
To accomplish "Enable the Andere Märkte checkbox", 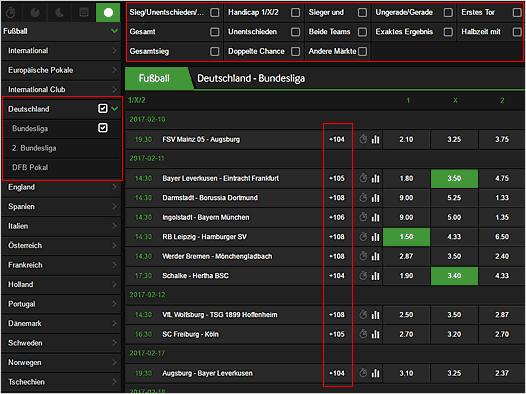I will pyautogui.click(x=362, y=51).
